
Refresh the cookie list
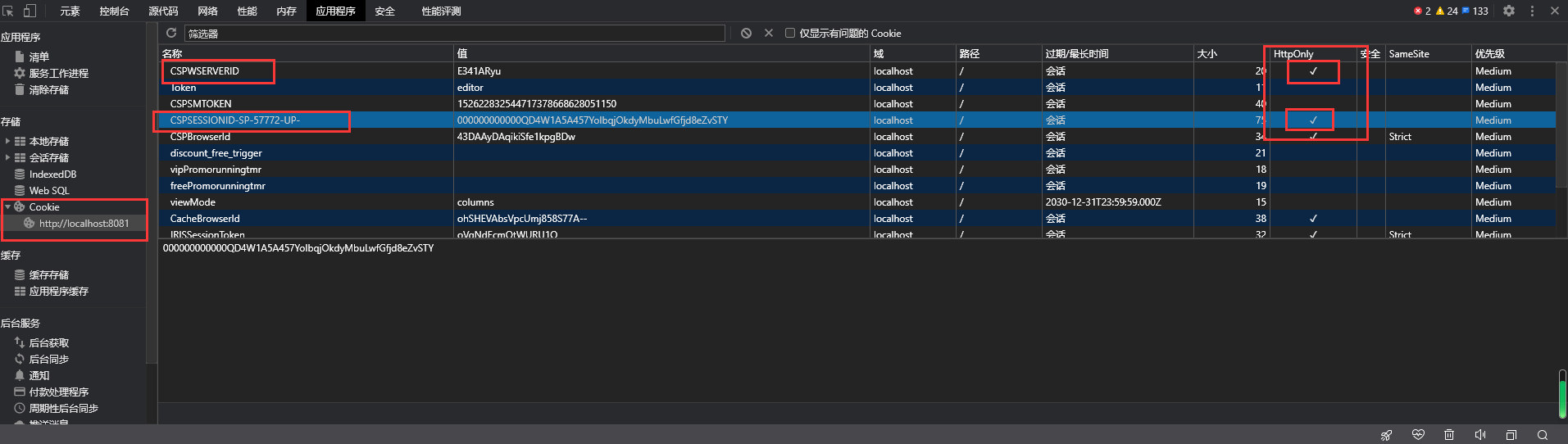171,33
